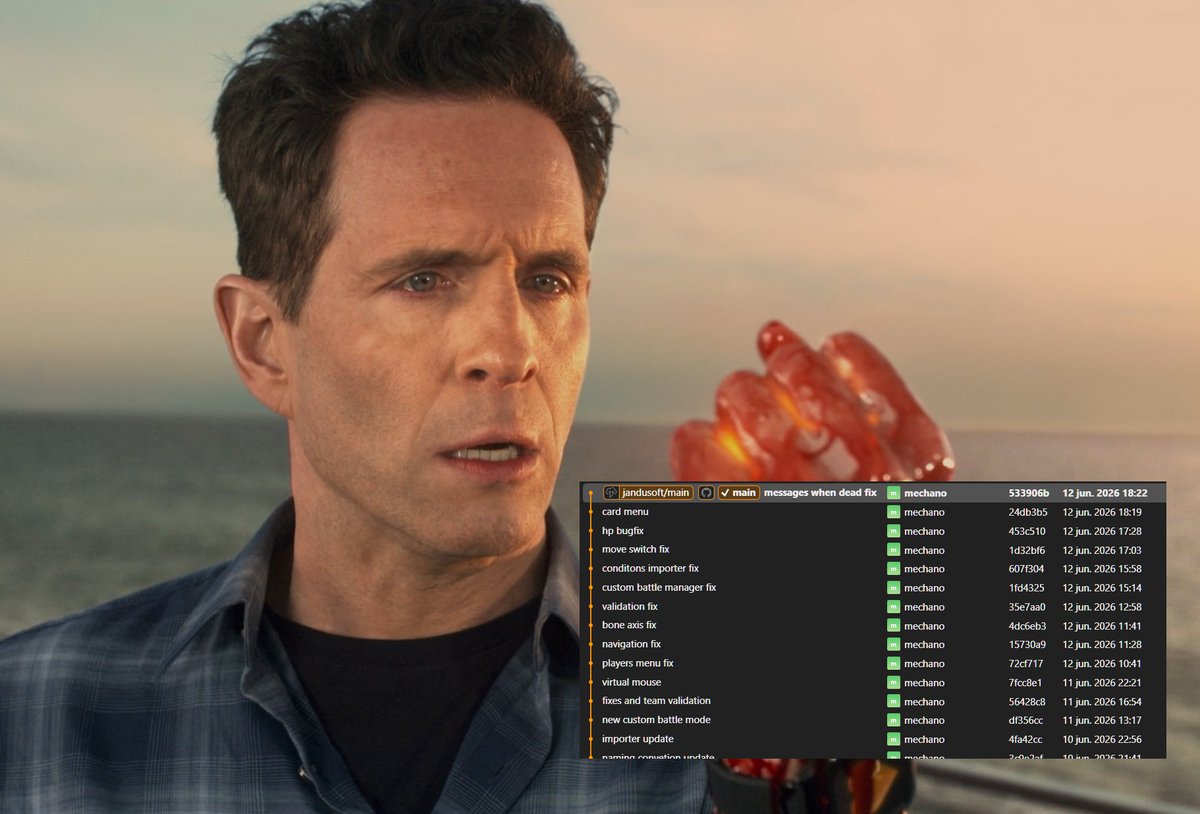Click author name mechano on card menu row
The width and height of the screenshot is (1200, 814).
924,512
